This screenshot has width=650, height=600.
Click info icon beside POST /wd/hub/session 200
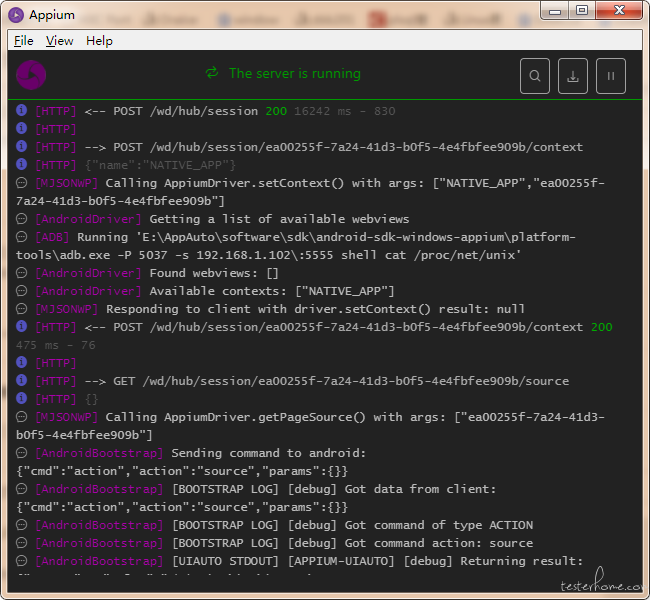22,110
